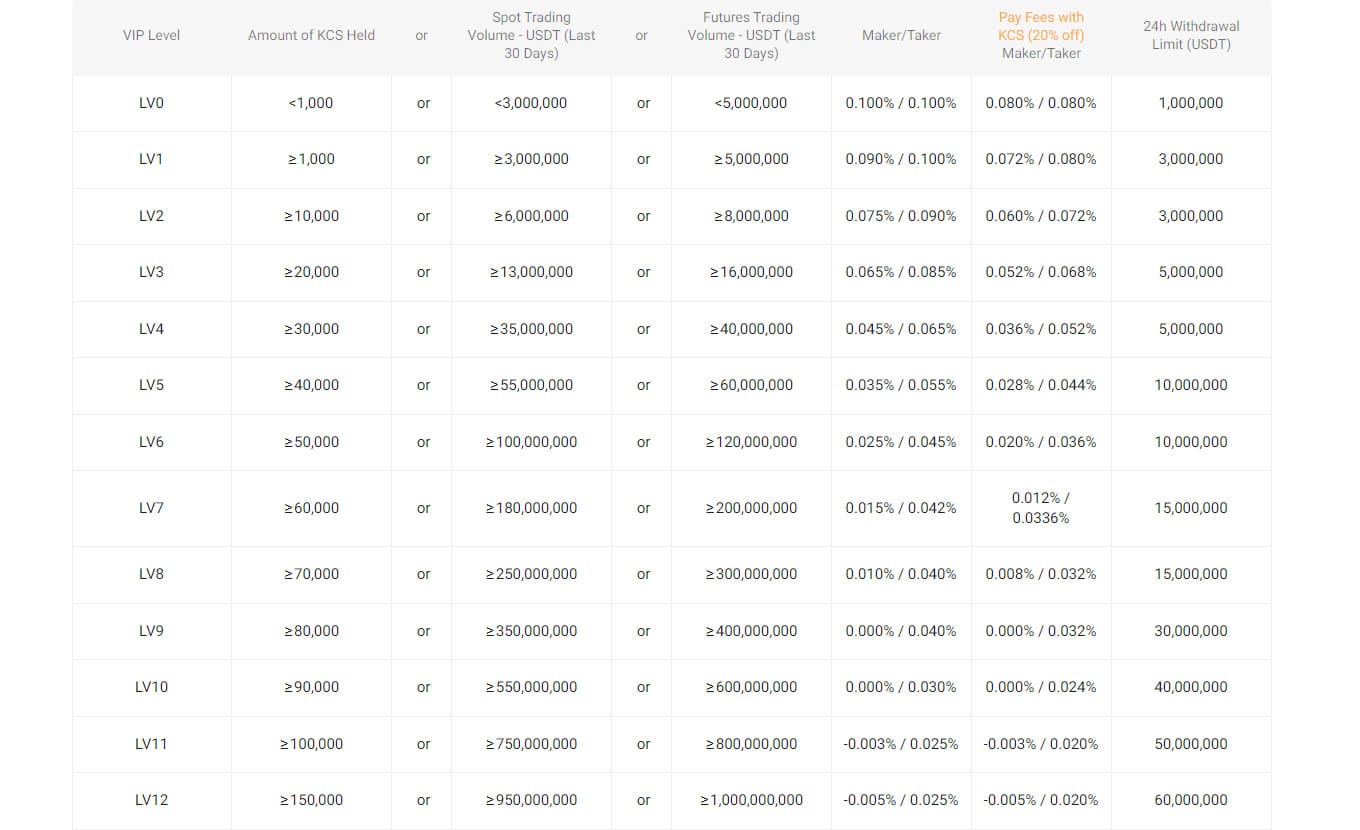Click the ≥100,000,000 spot volume cell
The height and width of the screenshot is (830, 1360).
[531, 442]
